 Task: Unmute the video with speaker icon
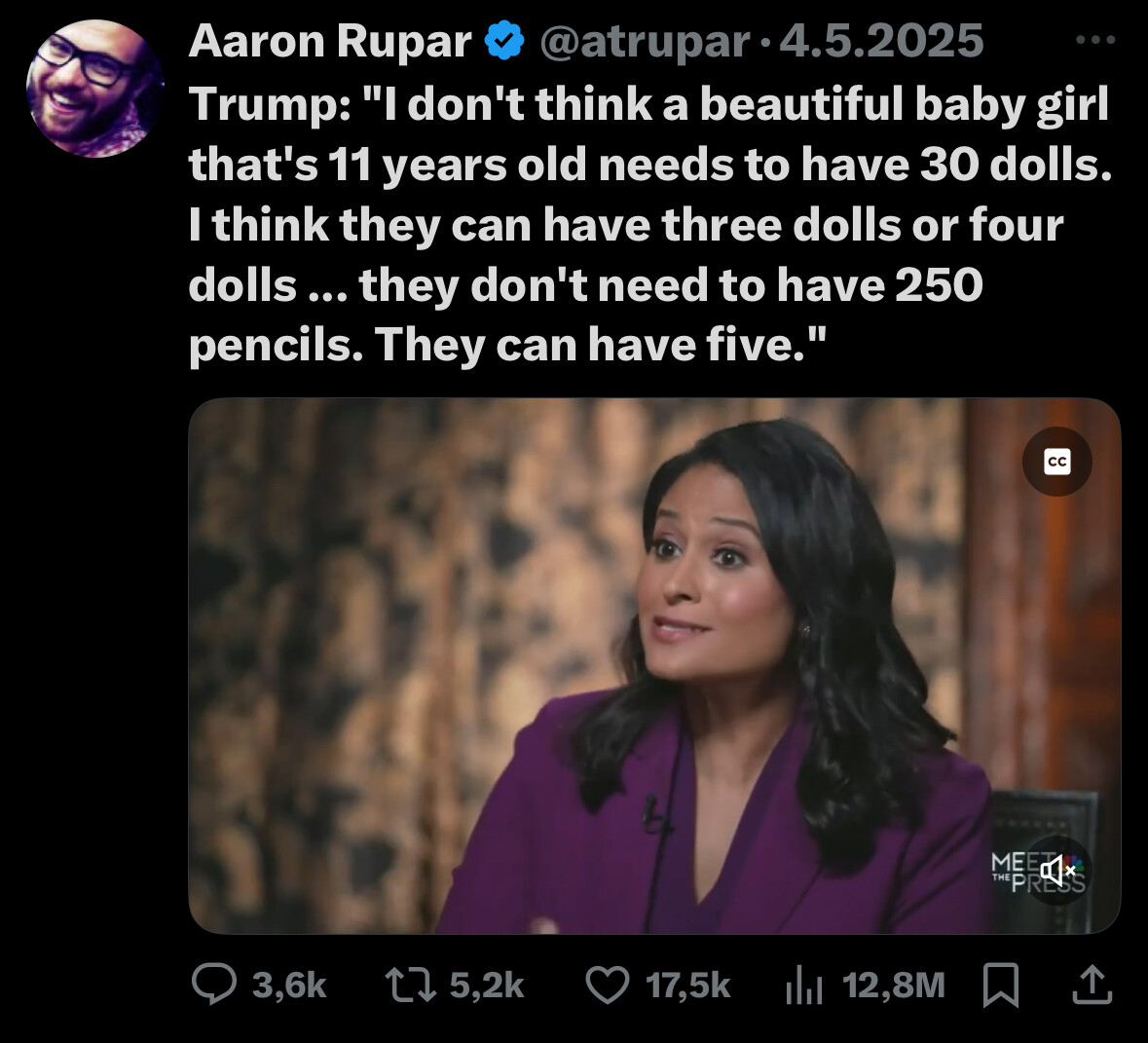(x=1056, y=871)
